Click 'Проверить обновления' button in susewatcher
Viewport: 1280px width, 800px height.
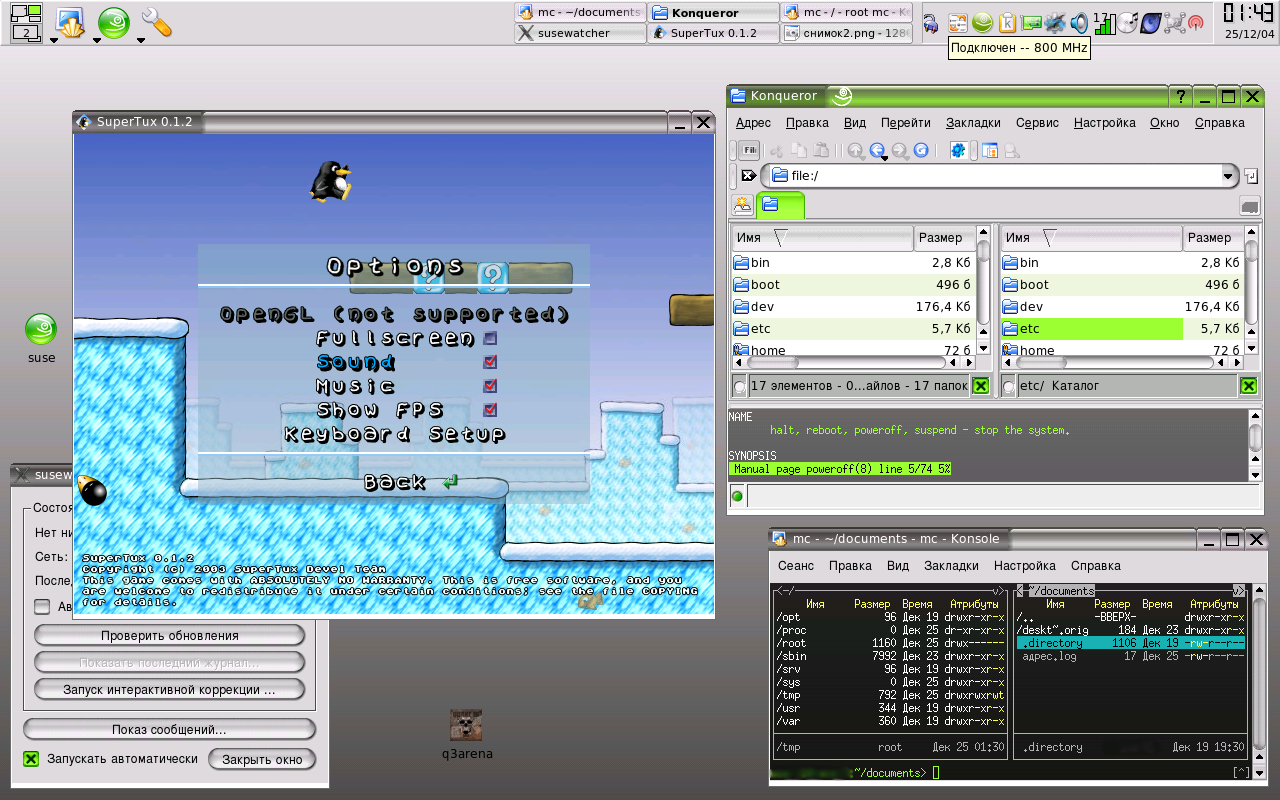coord(169,636)
